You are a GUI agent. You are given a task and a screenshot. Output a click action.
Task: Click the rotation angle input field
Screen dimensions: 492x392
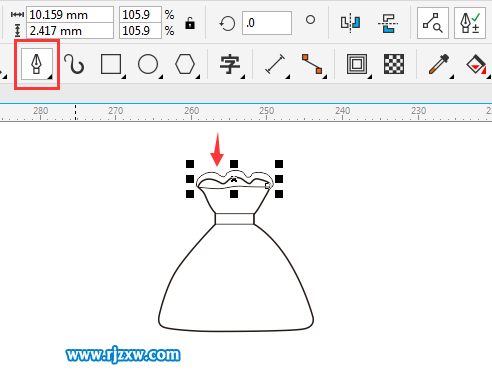[x=267, y=23]
